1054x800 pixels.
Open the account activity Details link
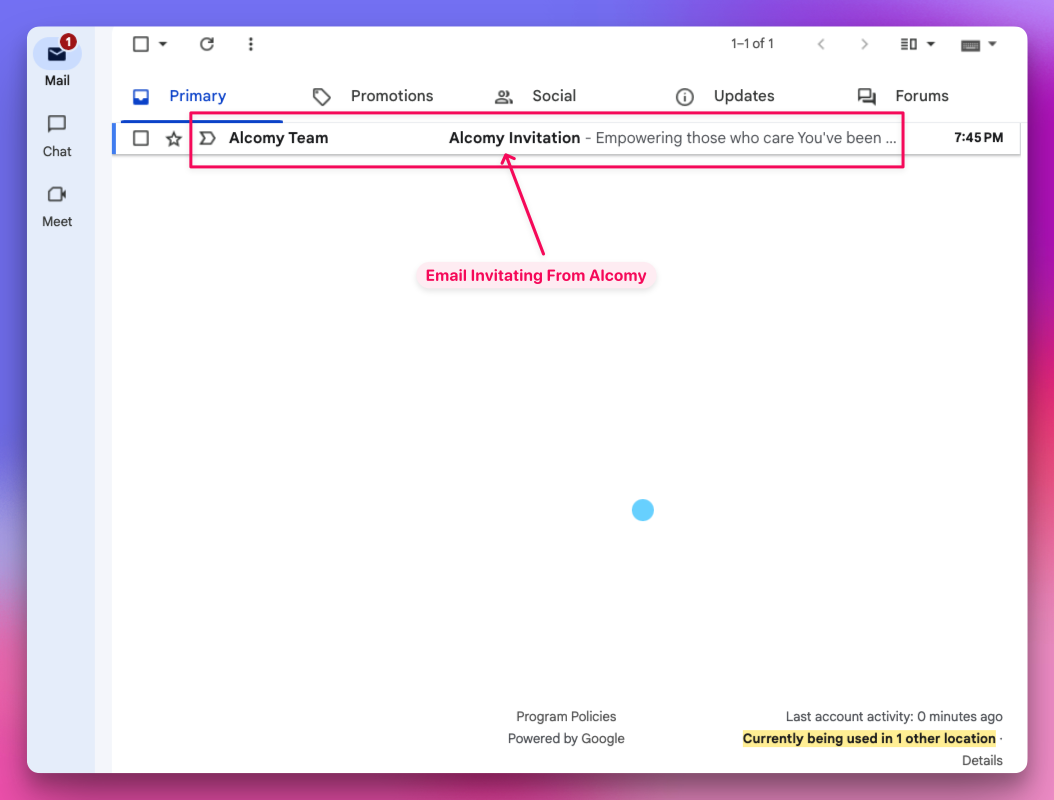pyautogui.click(x=982, y=760)
